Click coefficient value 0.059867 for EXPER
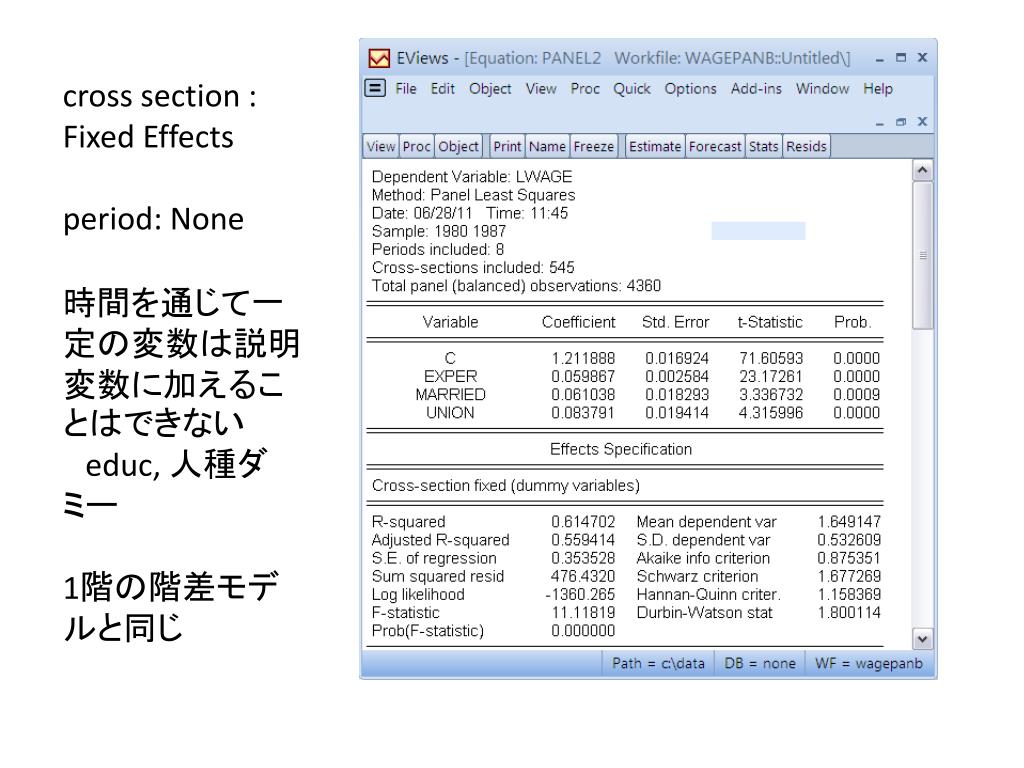Viewport: 1024px width, 768px height. coord(583,377)
